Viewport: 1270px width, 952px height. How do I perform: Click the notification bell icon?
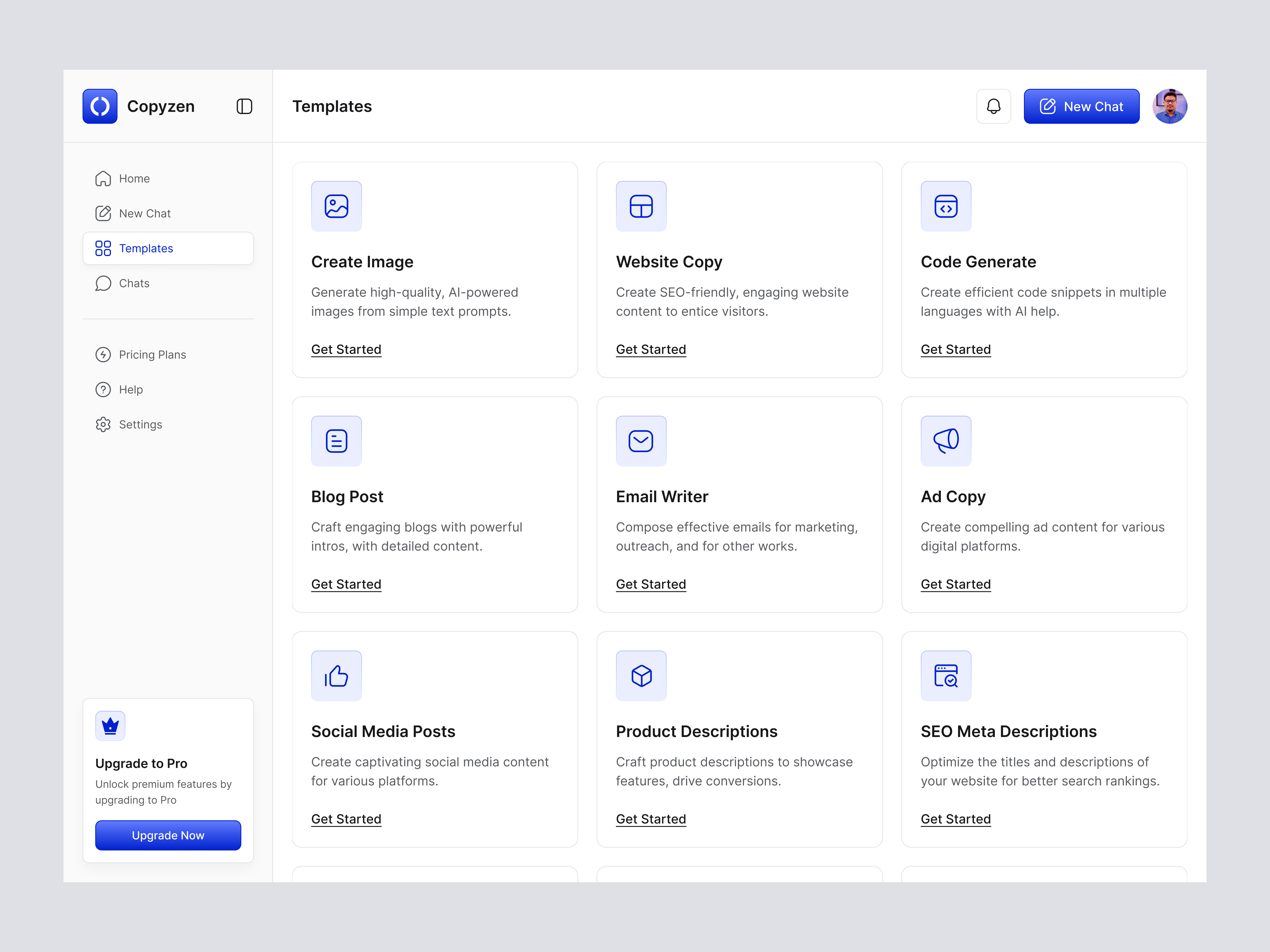[x=993, y=106]
